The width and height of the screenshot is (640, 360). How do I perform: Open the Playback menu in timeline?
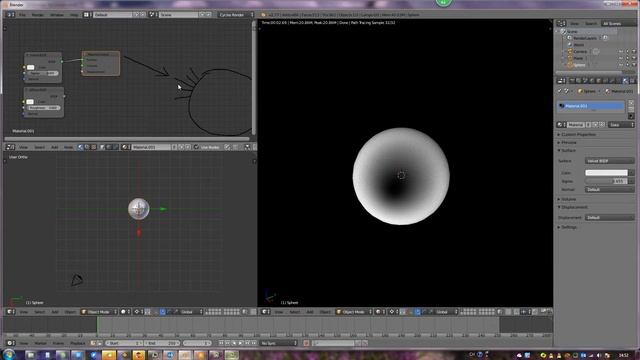click(x=78, y=343)
